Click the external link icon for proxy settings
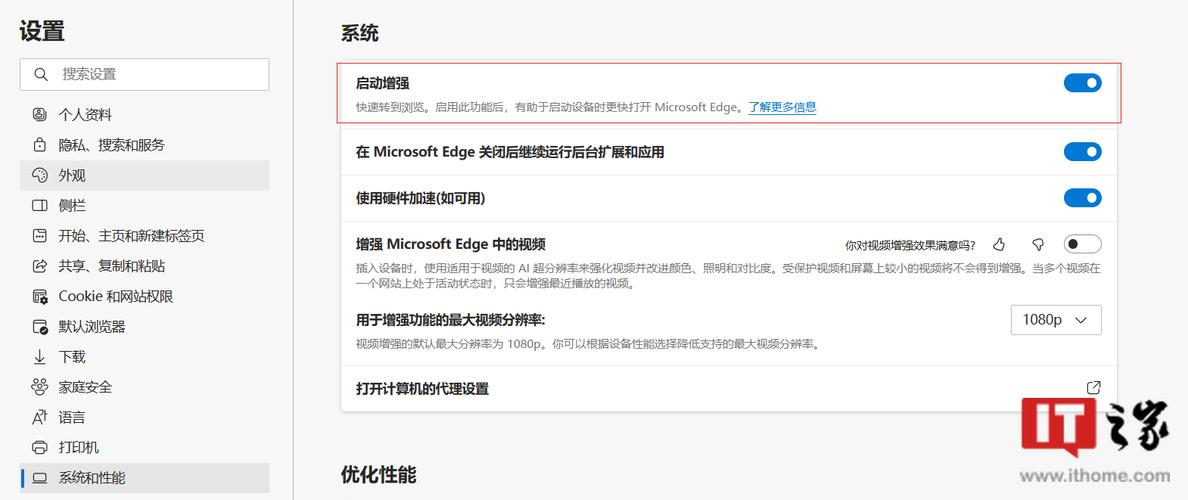This screenshot has width=1188, height=500. (x=1093, y=388)
